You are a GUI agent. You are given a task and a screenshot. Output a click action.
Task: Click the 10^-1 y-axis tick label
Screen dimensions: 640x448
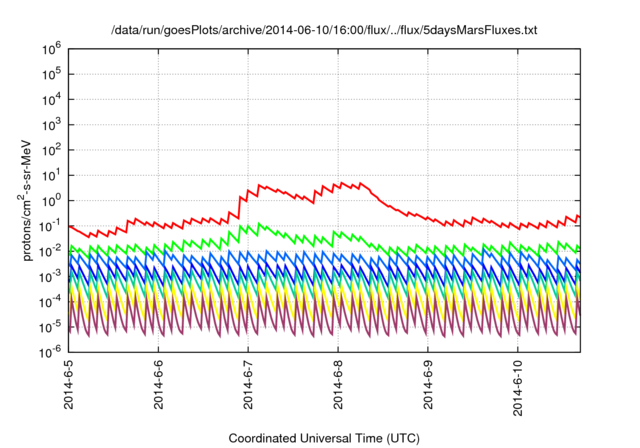pos(51,226)
